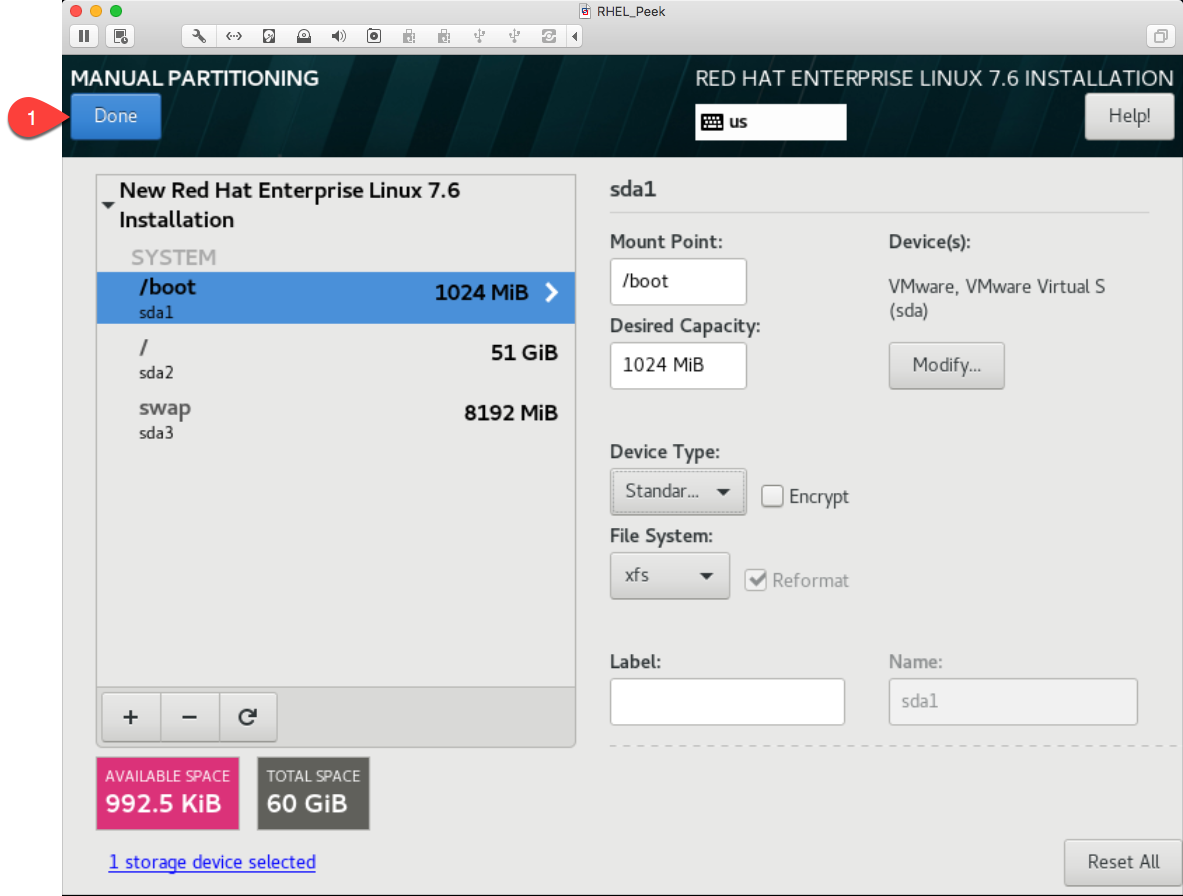Add a new mount point with plus

coord(131,716)
